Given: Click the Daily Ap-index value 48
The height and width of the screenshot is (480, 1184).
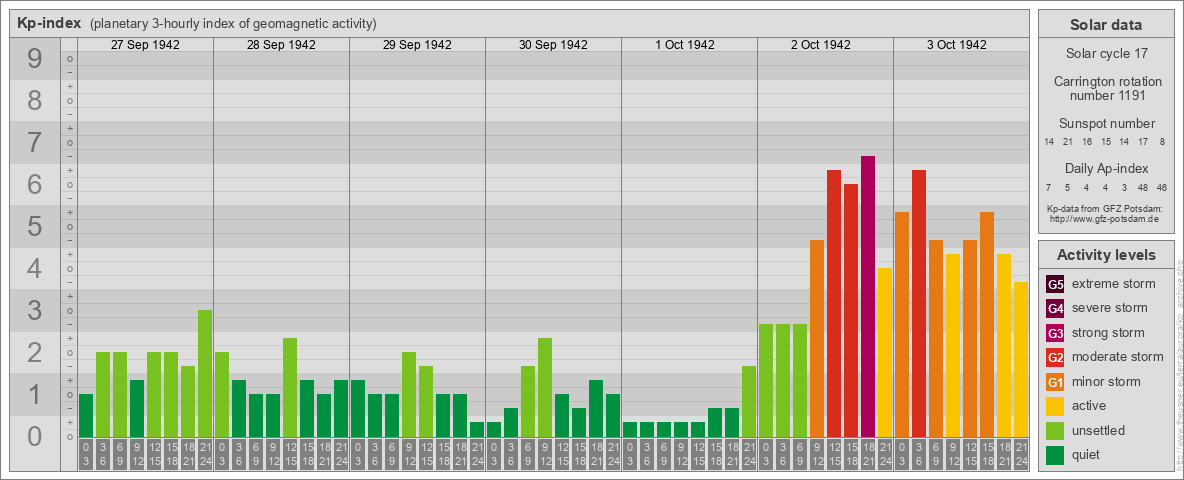Looking at the screenshot, I should pyautogui.click(x=1144, y=186).
